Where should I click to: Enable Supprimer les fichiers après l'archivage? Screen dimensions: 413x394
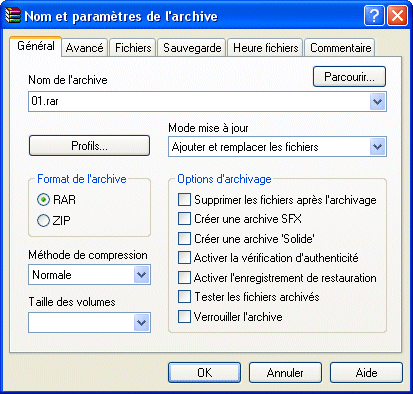pos(184,200)
